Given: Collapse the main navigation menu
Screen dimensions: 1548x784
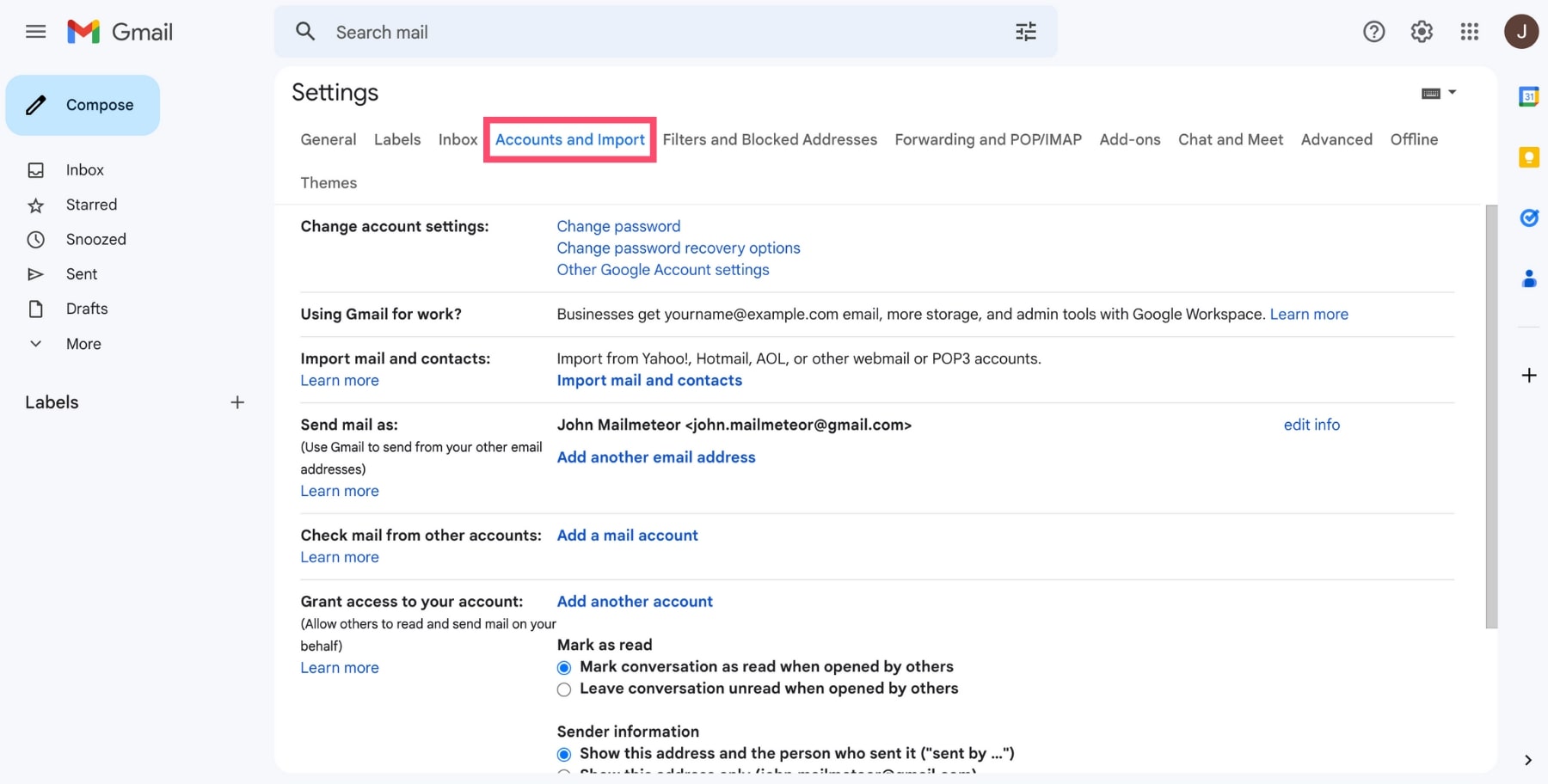Looking at the screenshot, I should [x=35, y=31].
